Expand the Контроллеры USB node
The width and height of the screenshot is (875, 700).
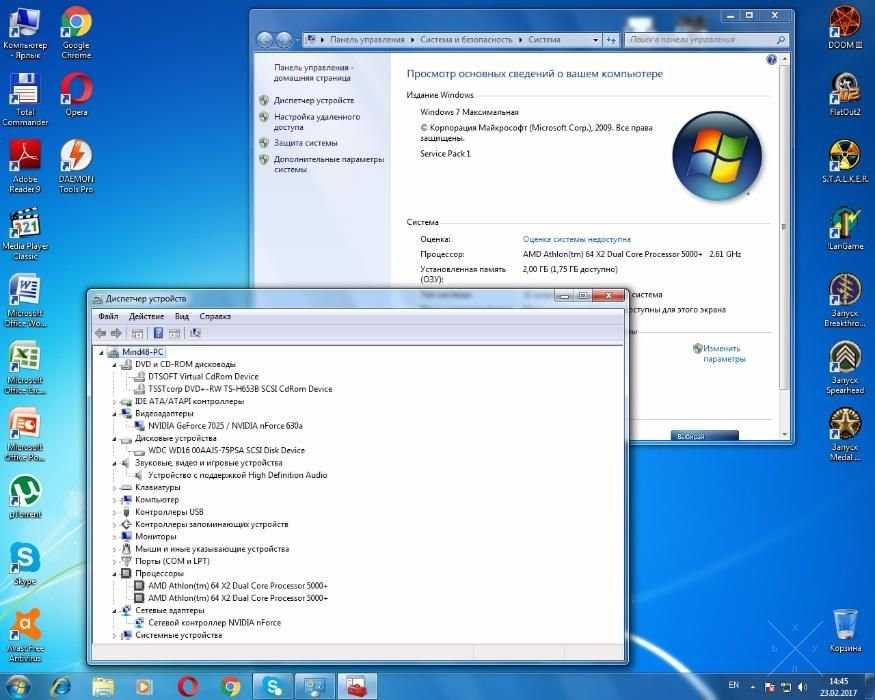(114, 512)
